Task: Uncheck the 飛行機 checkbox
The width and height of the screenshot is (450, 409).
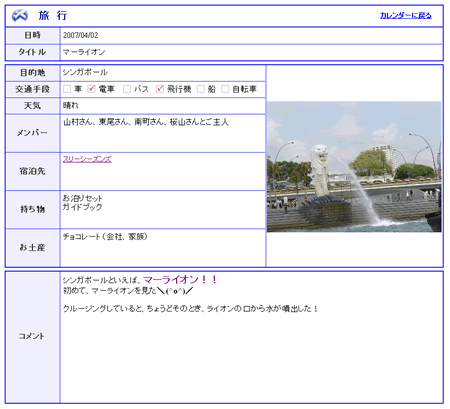Action: (160, 89)
